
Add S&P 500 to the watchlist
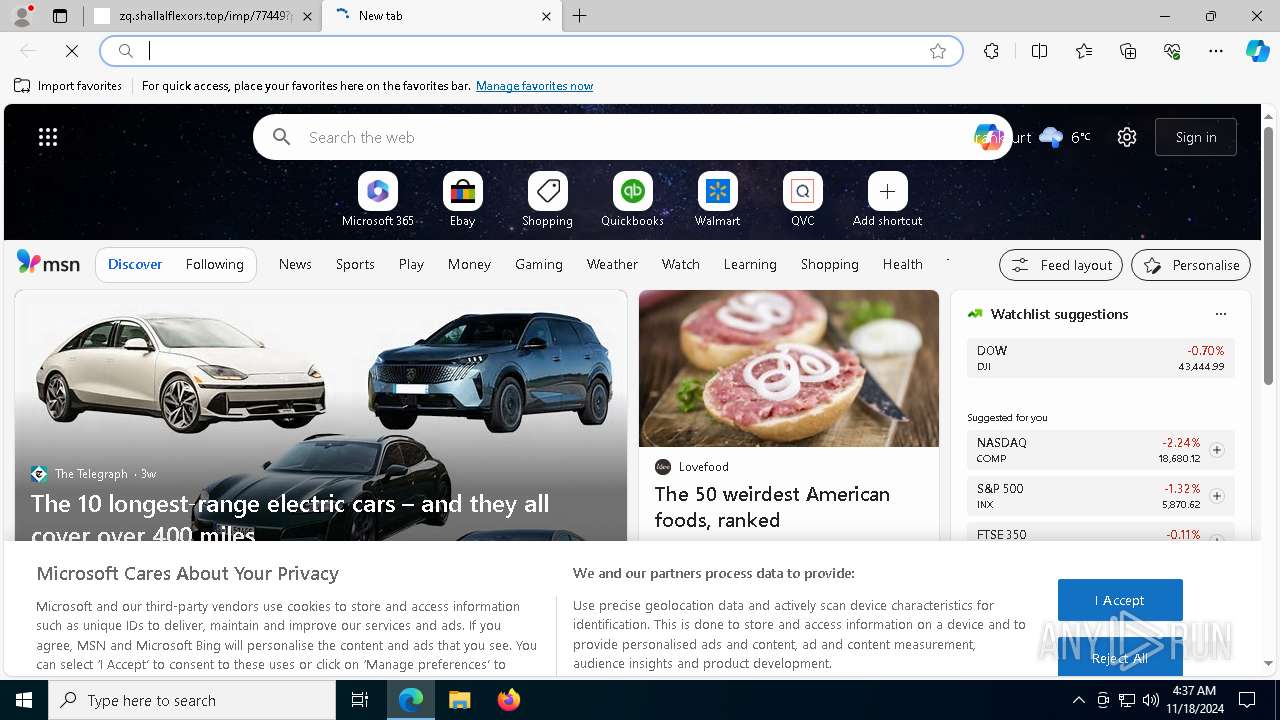click(x=1216, y=496)
